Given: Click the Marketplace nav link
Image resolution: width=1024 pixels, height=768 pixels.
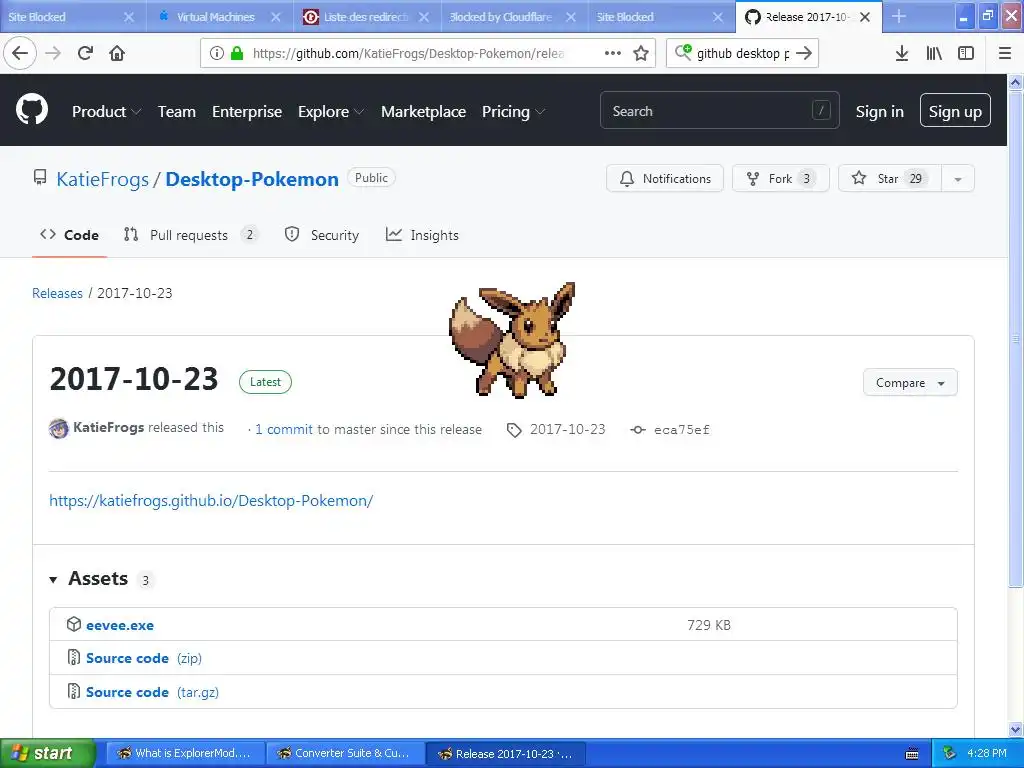Looking at the screenshot, I should point(423,112).
